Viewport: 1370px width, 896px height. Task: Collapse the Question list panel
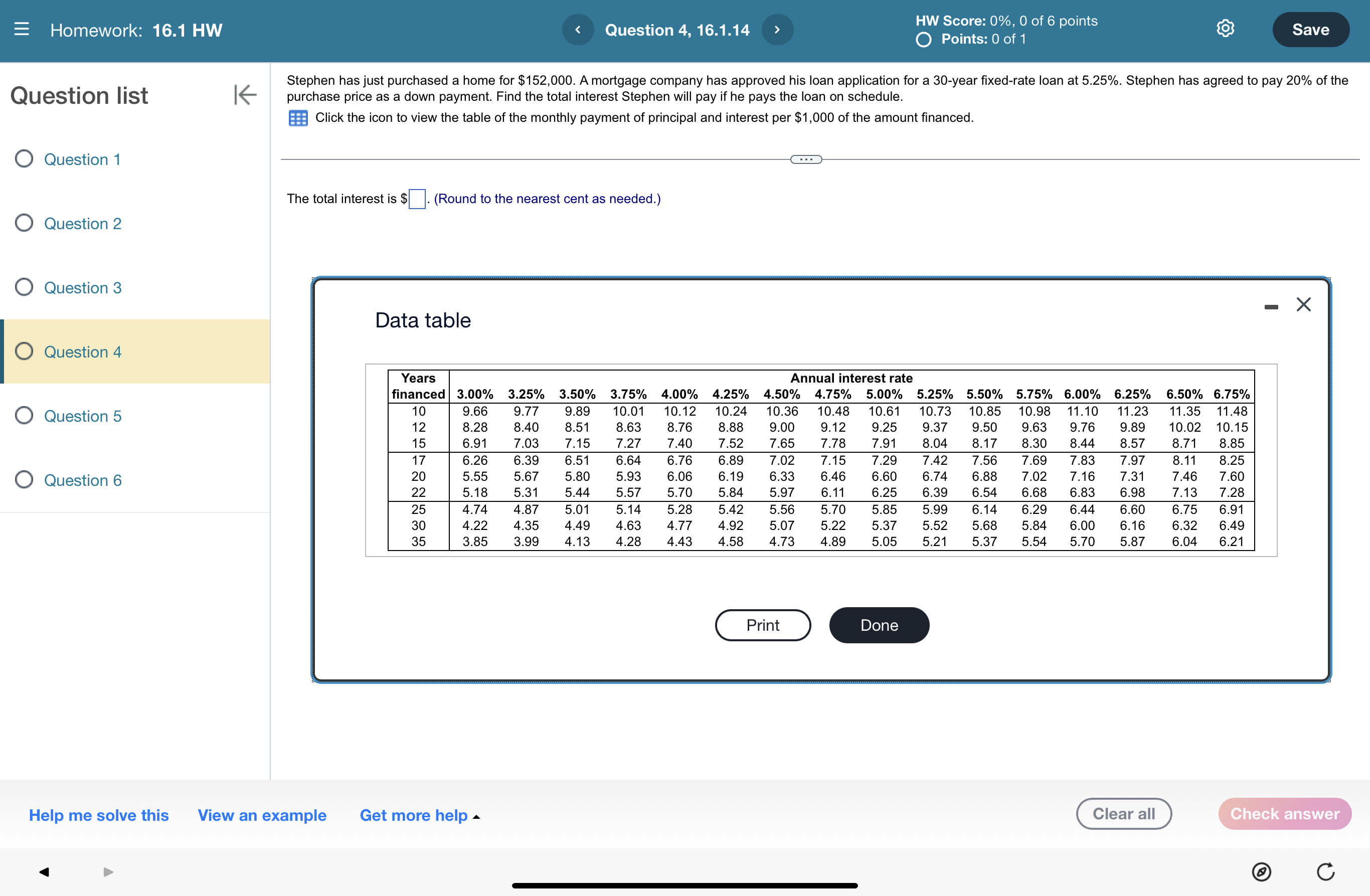(x=245, y=95)
